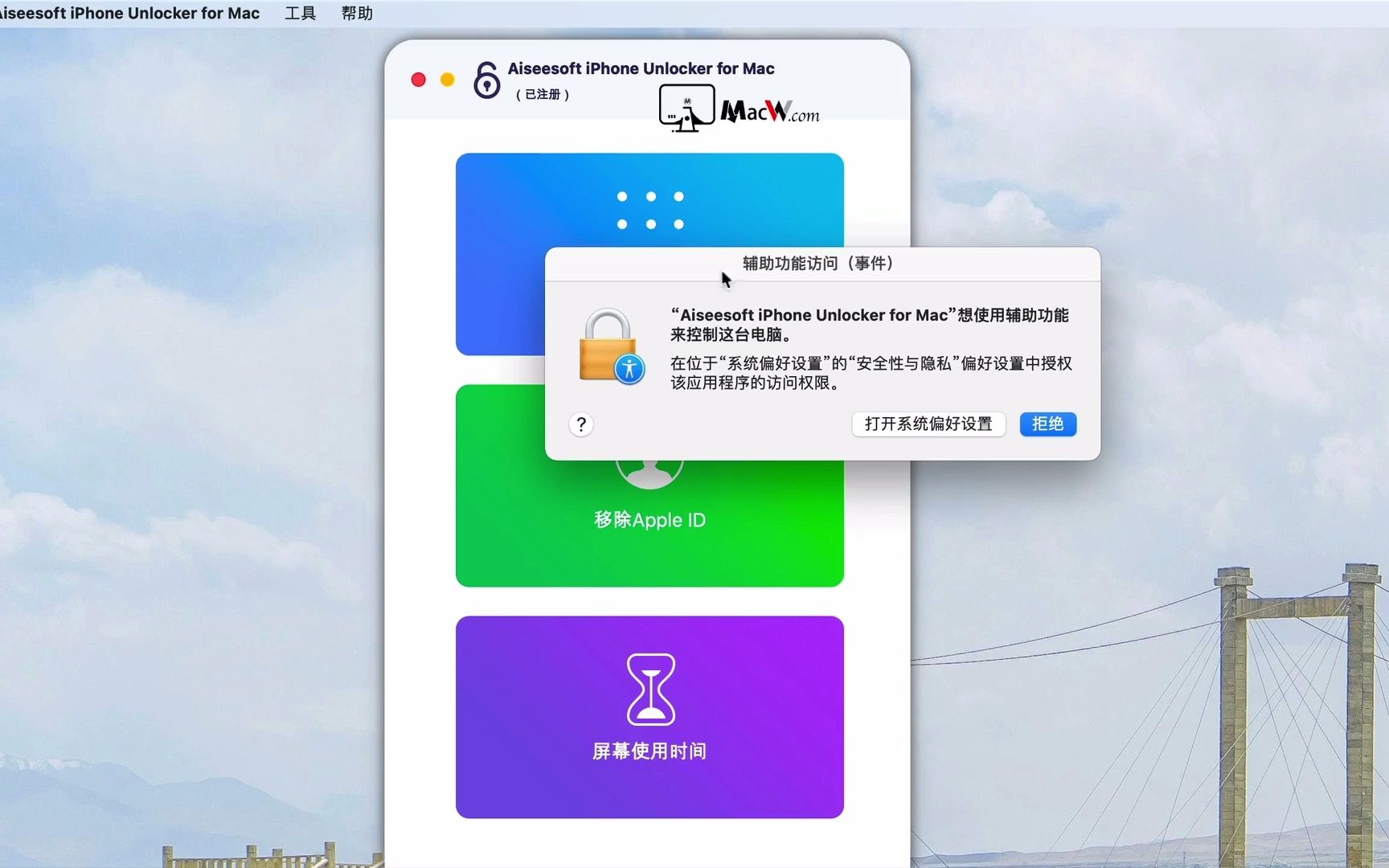1389x868 pixels.
Task: Open the Aiseesoft iPhone Unlocker for Mac app menu
Action: click(x=129, y=13)
